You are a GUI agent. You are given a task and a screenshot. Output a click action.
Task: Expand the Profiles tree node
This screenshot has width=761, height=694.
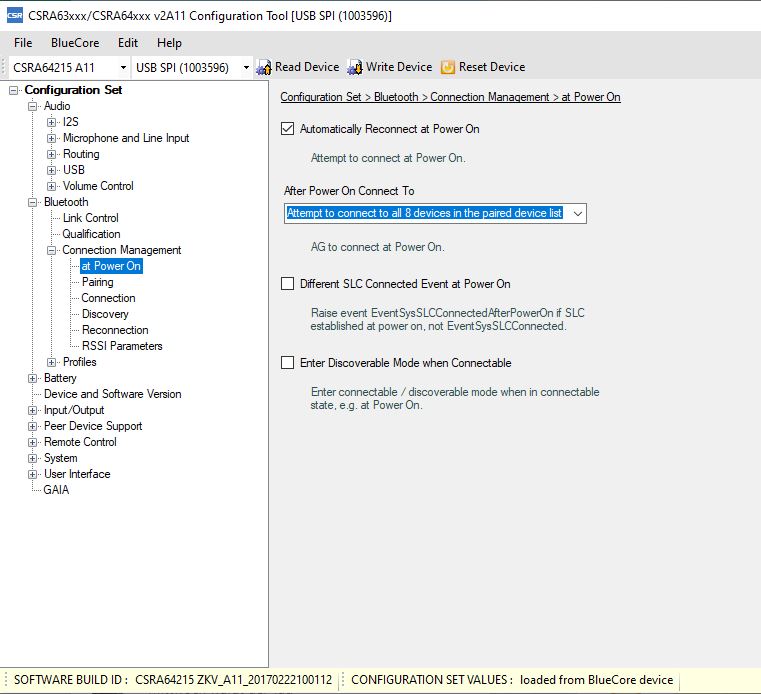tap(52, 362)
